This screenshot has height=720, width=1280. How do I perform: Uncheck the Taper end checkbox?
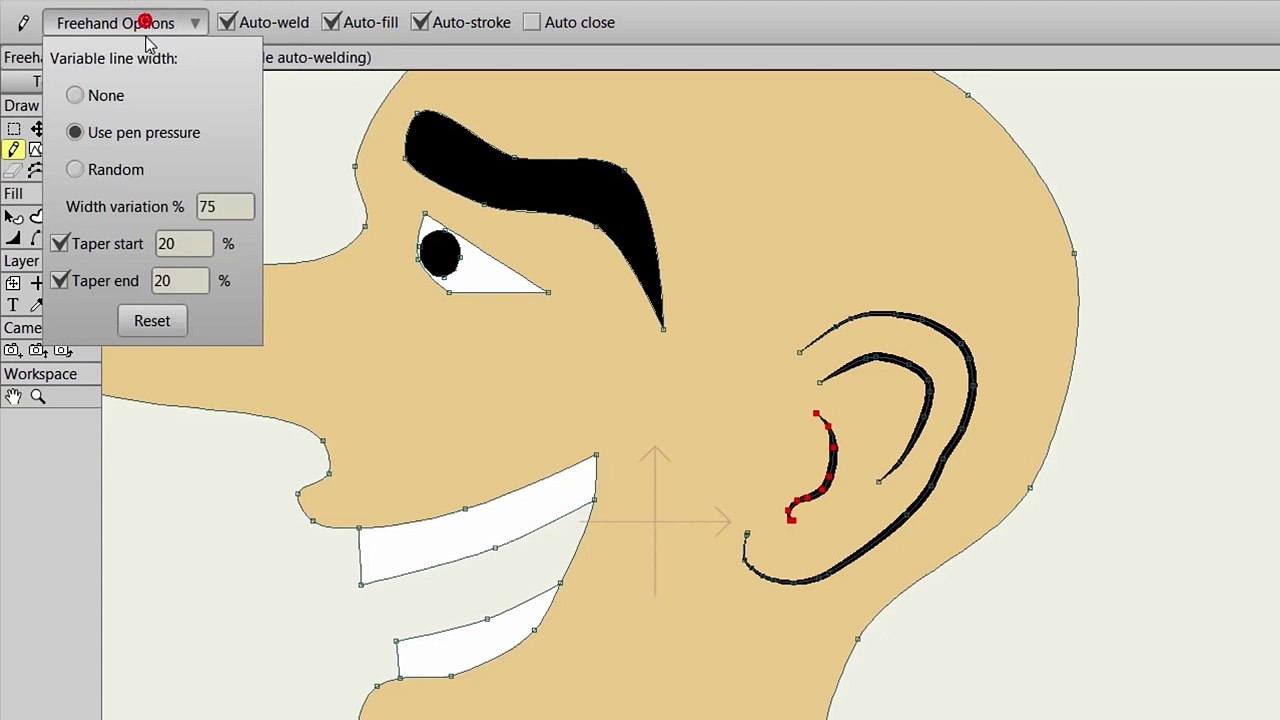point(60,280)
